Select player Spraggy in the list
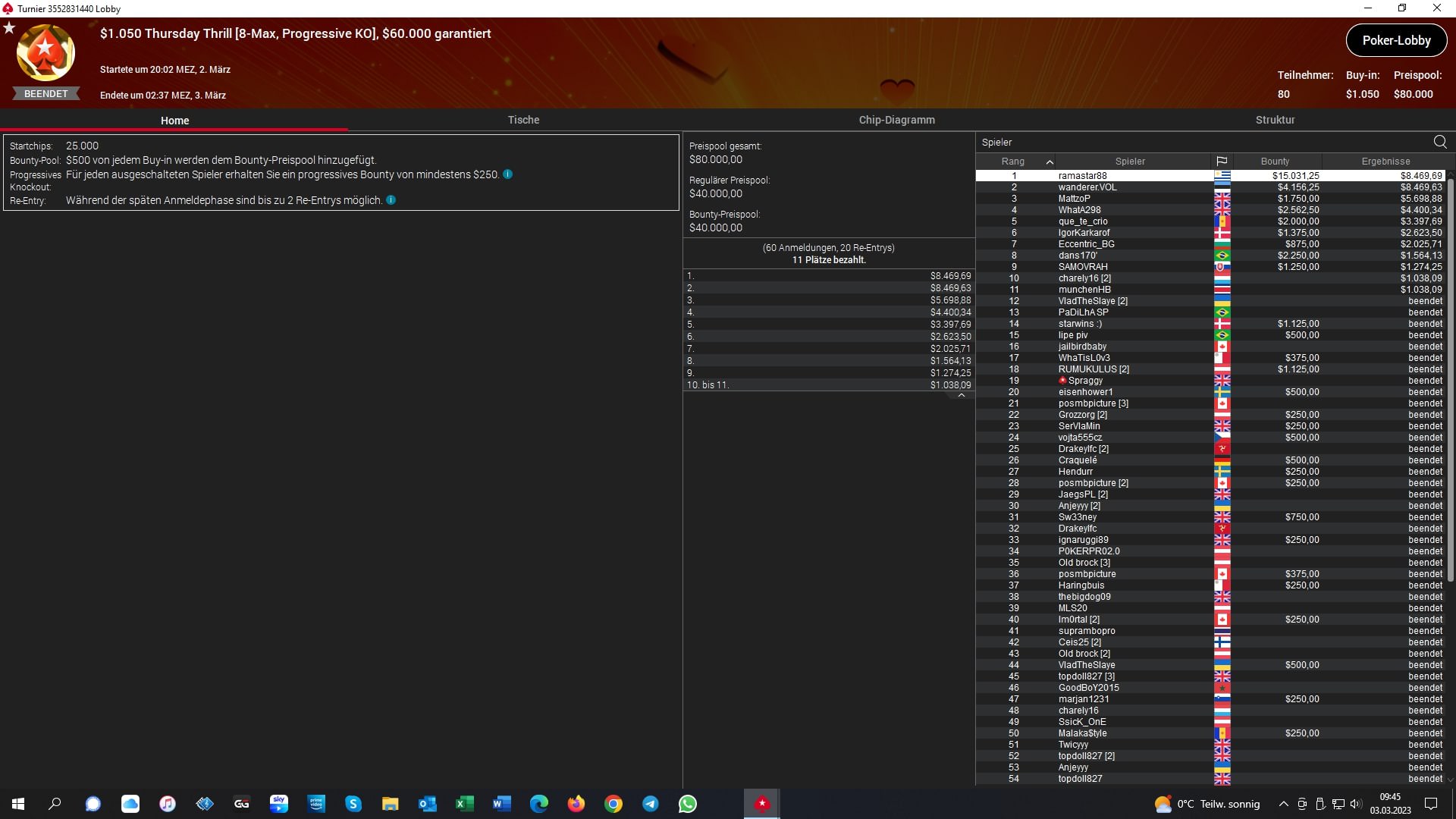Image resolution: width=1456 pixels, height=819 pixels. [x=1085, y=381]
